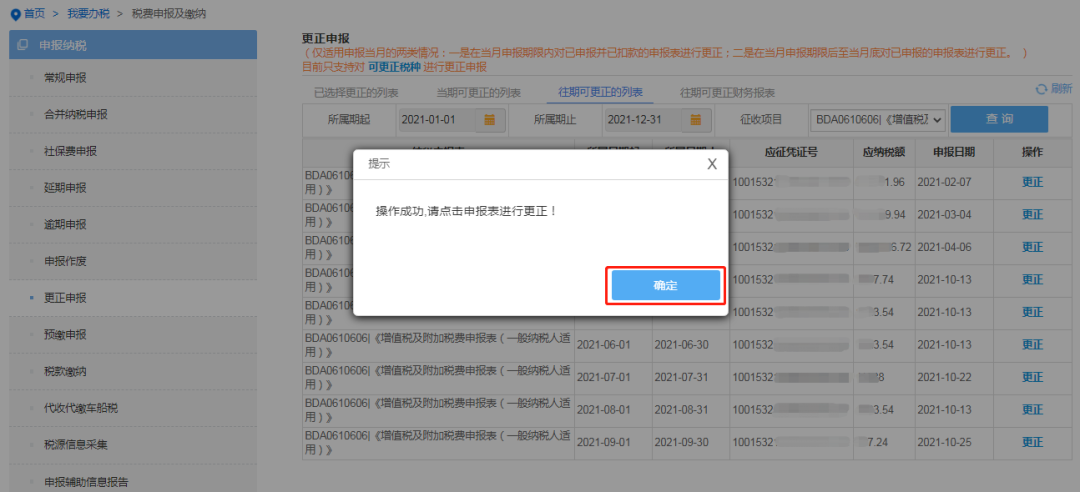Click the 所属期起 date input field
Image resolution: width=1080 pixels, height=492 pixels.
tap(435, 120)
